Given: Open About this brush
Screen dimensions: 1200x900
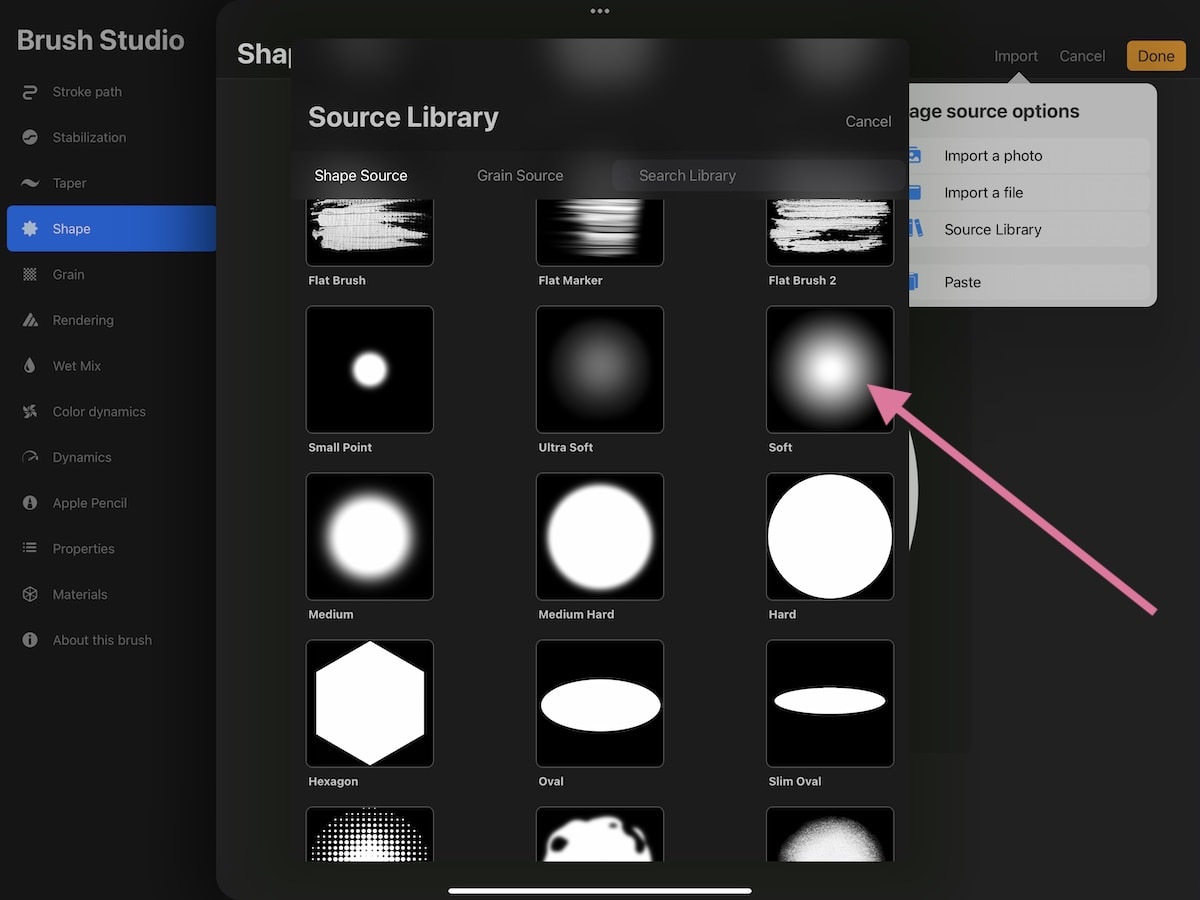Looking at the screenshot, I should pos(110,640).
